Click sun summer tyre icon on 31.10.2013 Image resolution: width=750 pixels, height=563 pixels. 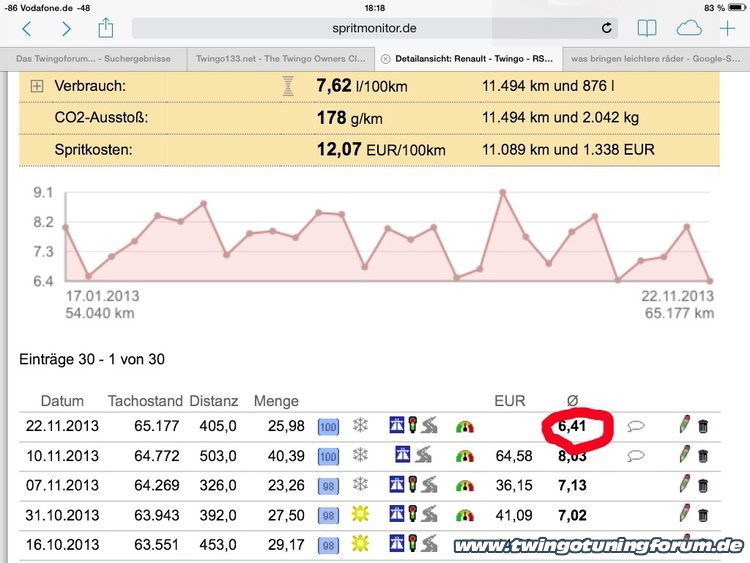pos(360,514)
